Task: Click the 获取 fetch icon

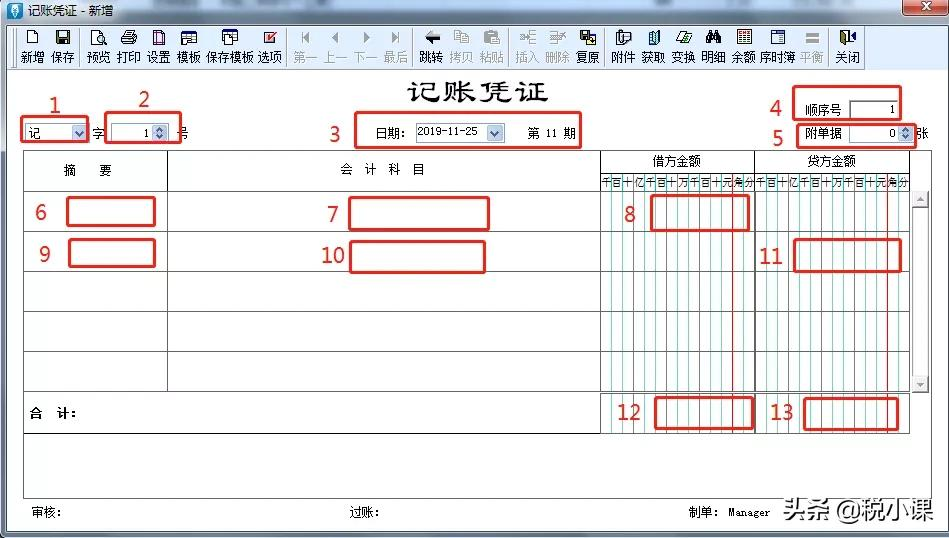Action: click(x=653, y=47)
